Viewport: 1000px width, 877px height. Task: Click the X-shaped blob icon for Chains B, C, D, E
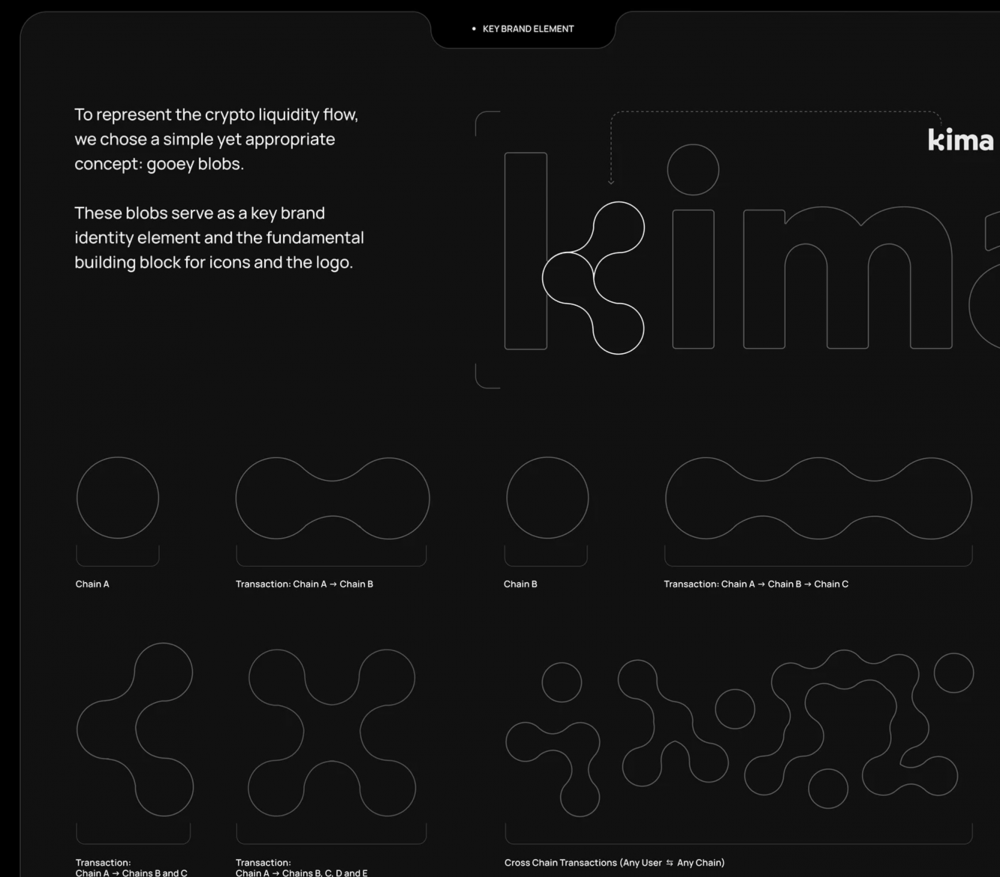click(x=332, y=729)
